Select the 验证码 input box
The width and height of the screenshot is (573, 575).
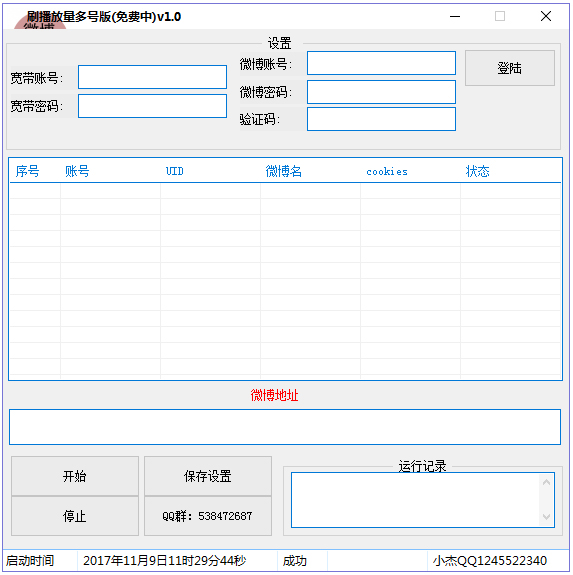pos(381,119)
